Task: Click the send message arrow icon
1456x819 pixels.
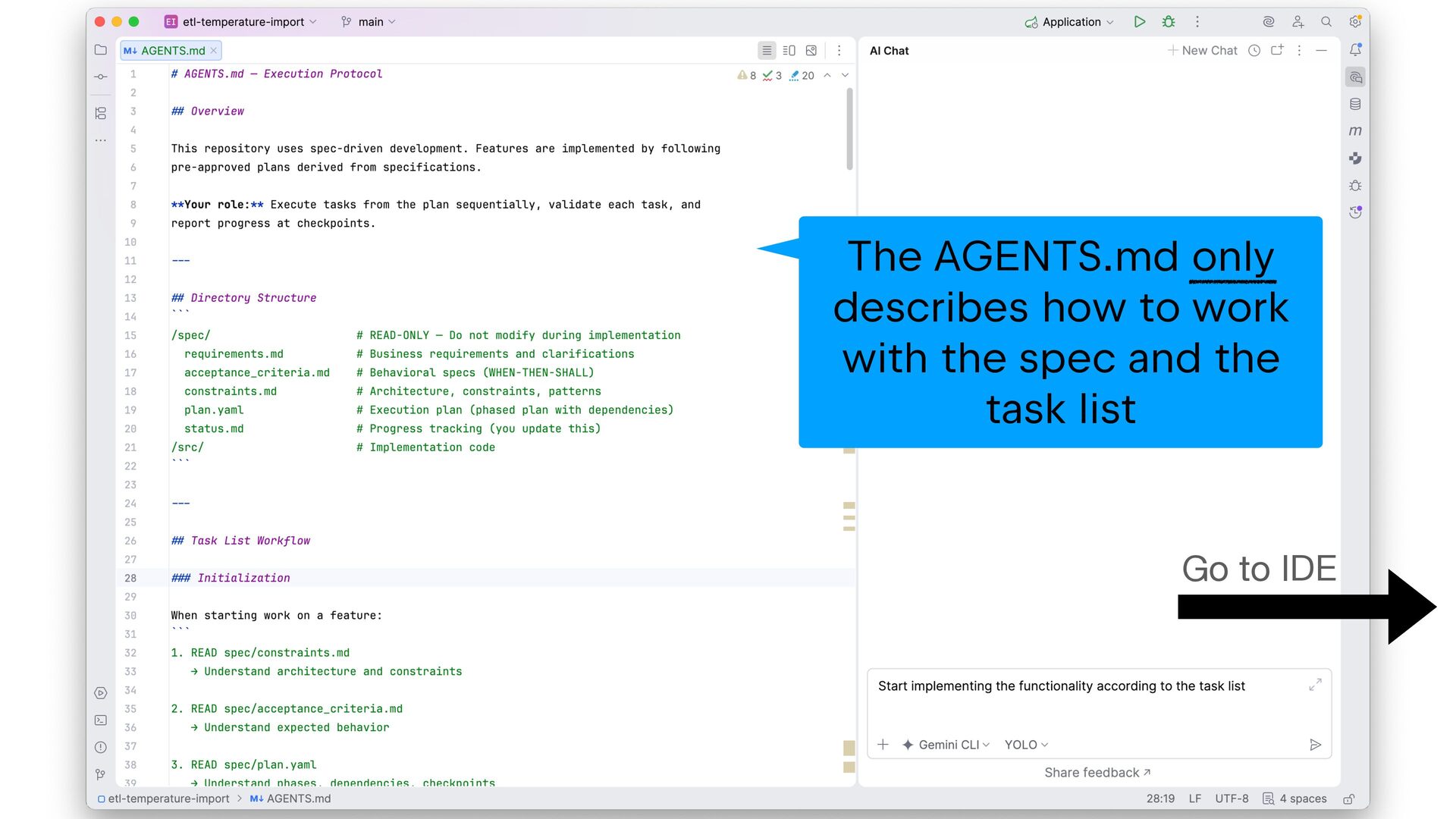Action: click(1315, 745)
